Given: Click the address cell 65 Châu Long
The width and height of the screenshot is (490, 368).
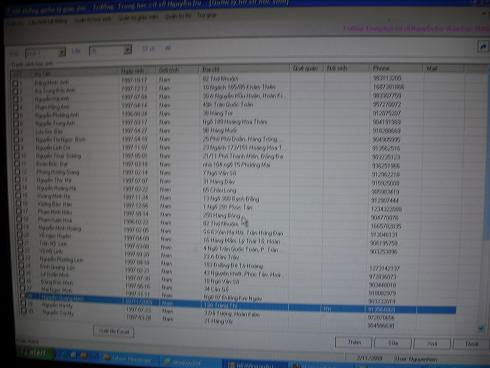Looking at the screenshot, I should (219, 190).
